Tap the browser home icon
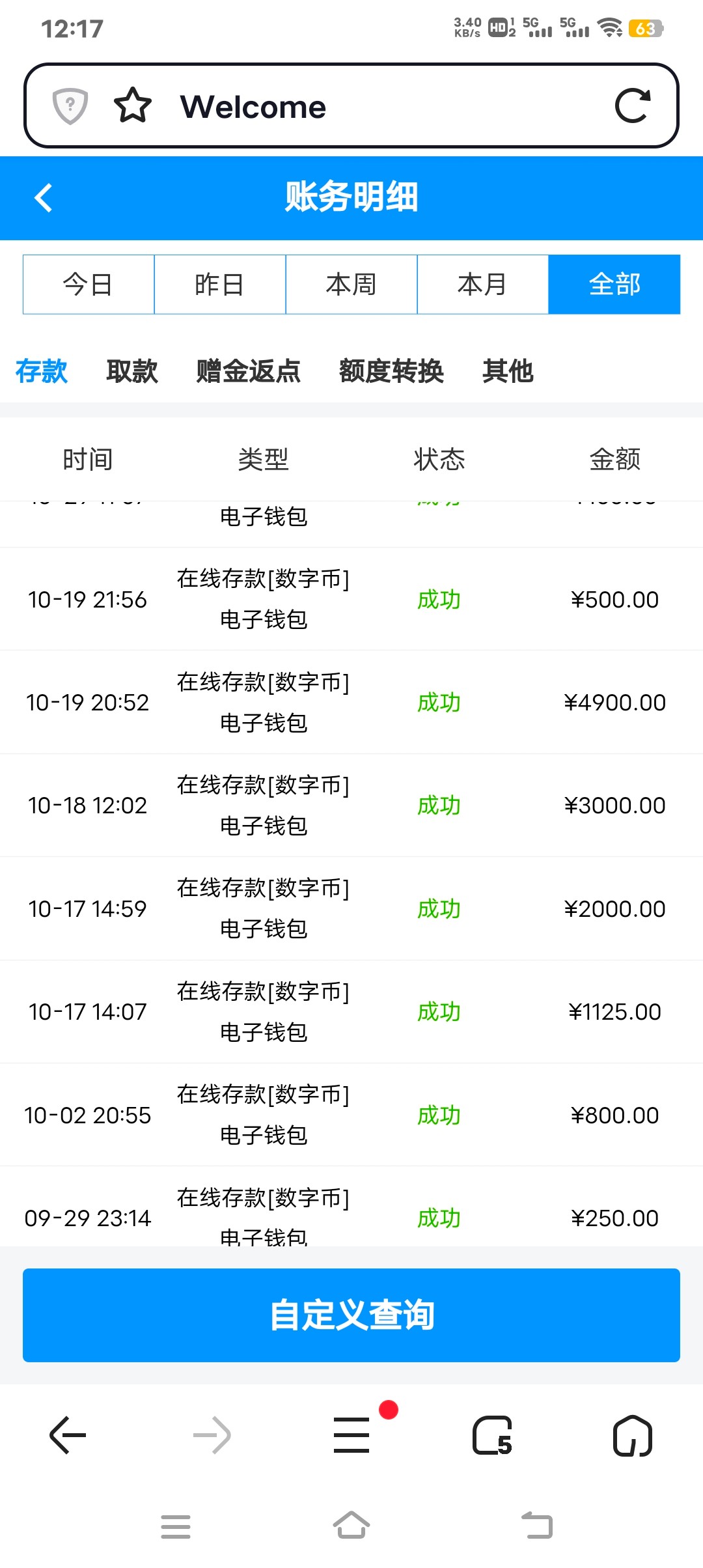This screenshot has height=1568, width=703. (632, 1435)
